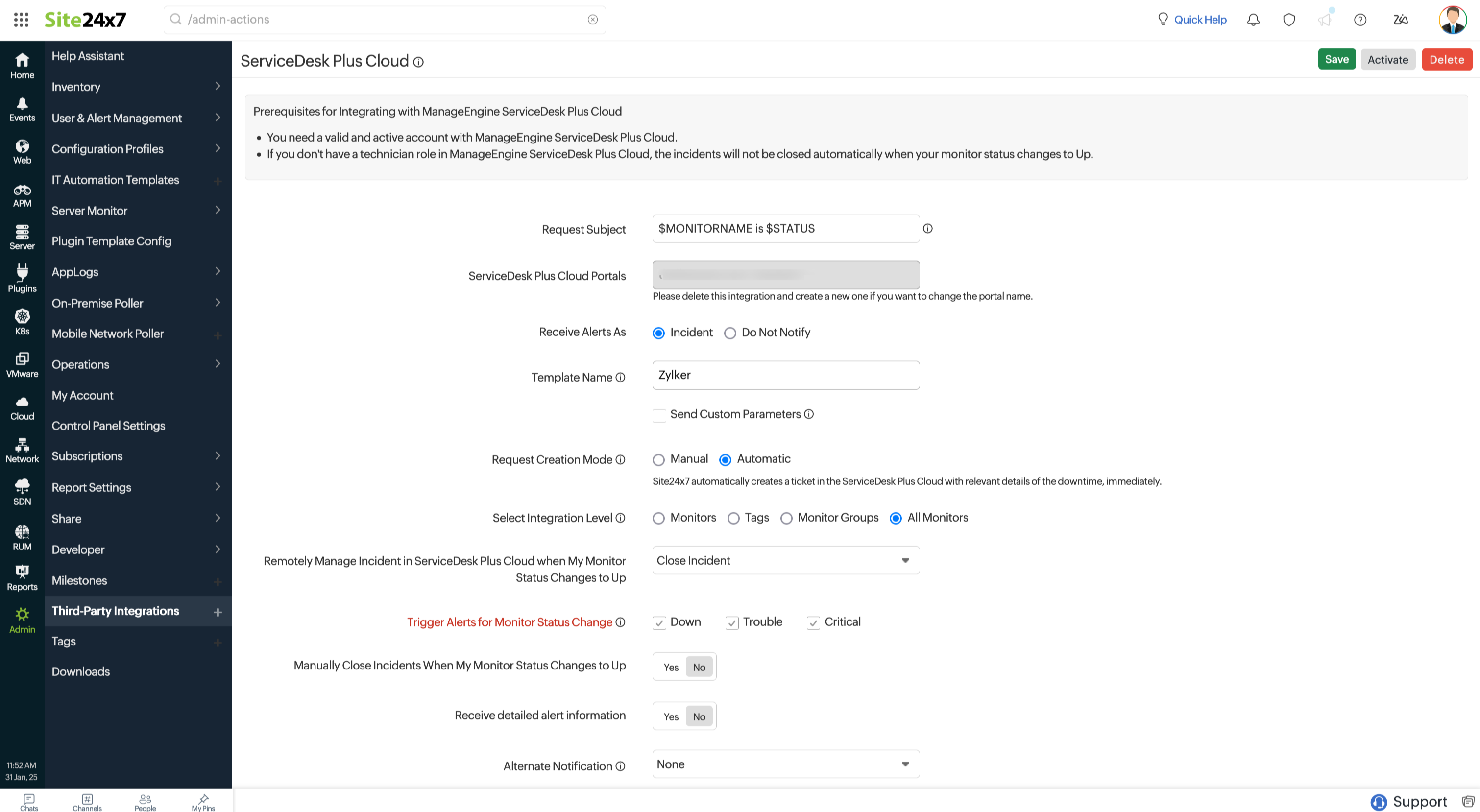This screenshot has height=812, width=1480.
Task: Open Admin gear icon
Action: (x=22, y=621)
